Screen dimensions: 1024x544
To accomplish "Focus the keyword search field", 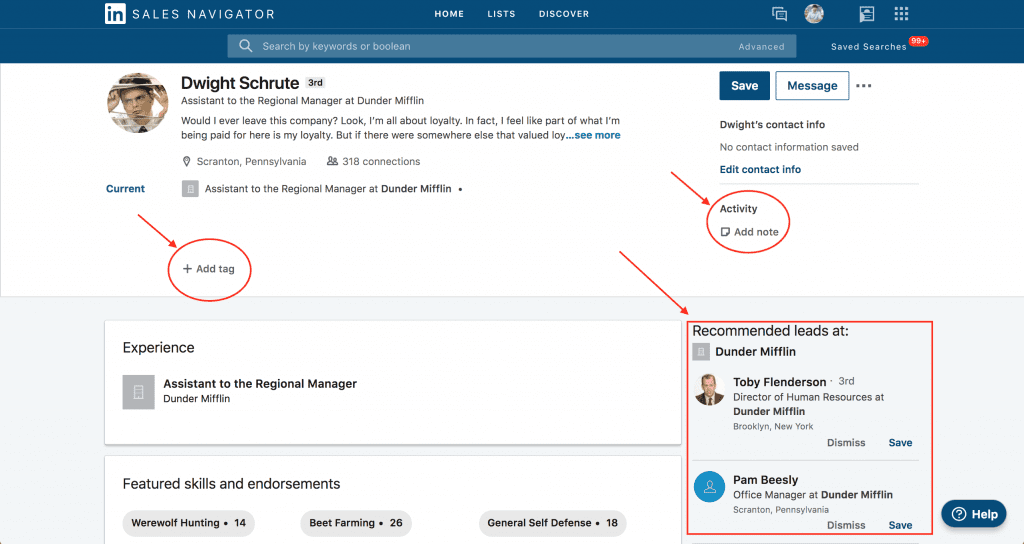I will 511,46.
